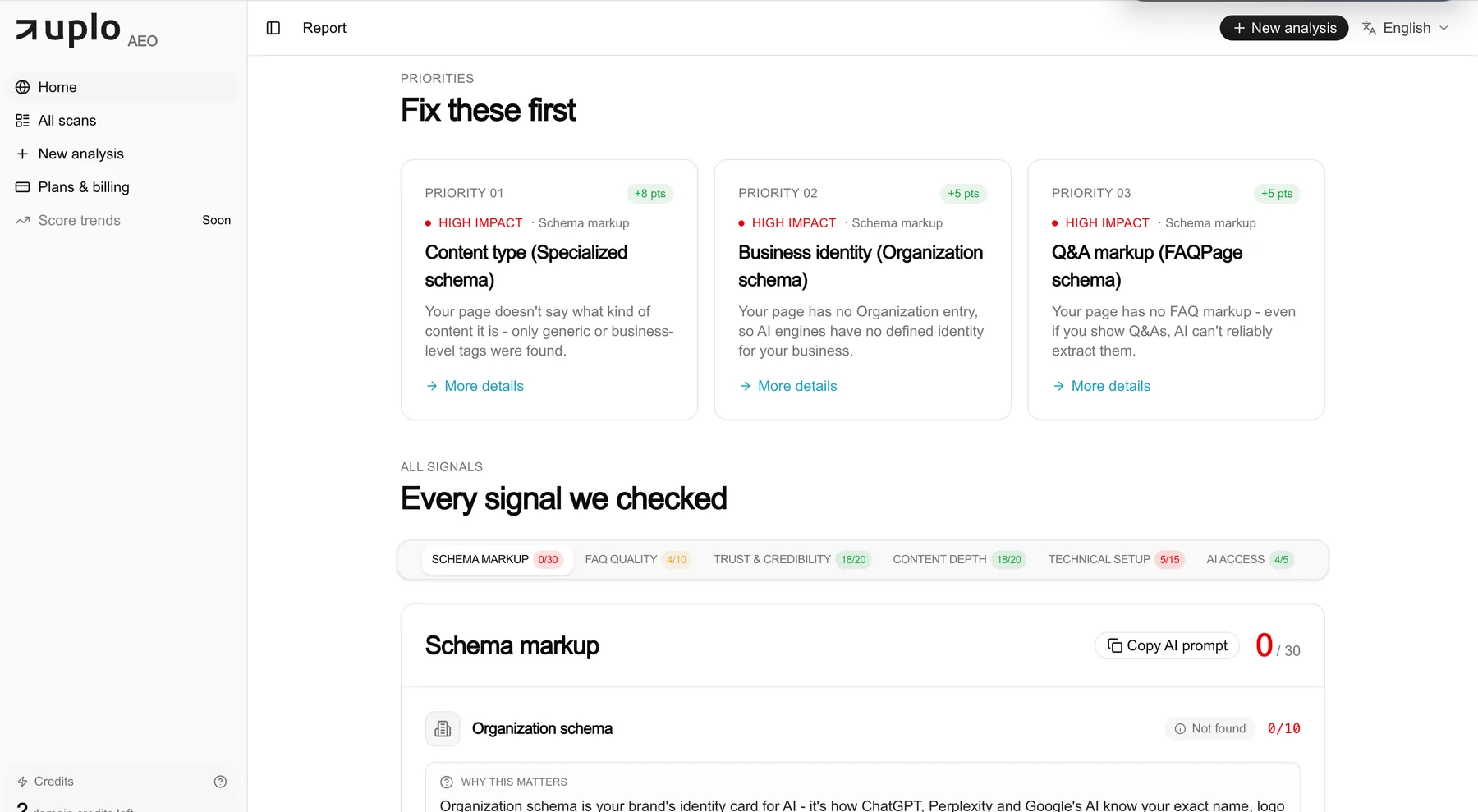Click the translate language icon
Viewport: 1478px width, 812px height.
point(1369,28)
